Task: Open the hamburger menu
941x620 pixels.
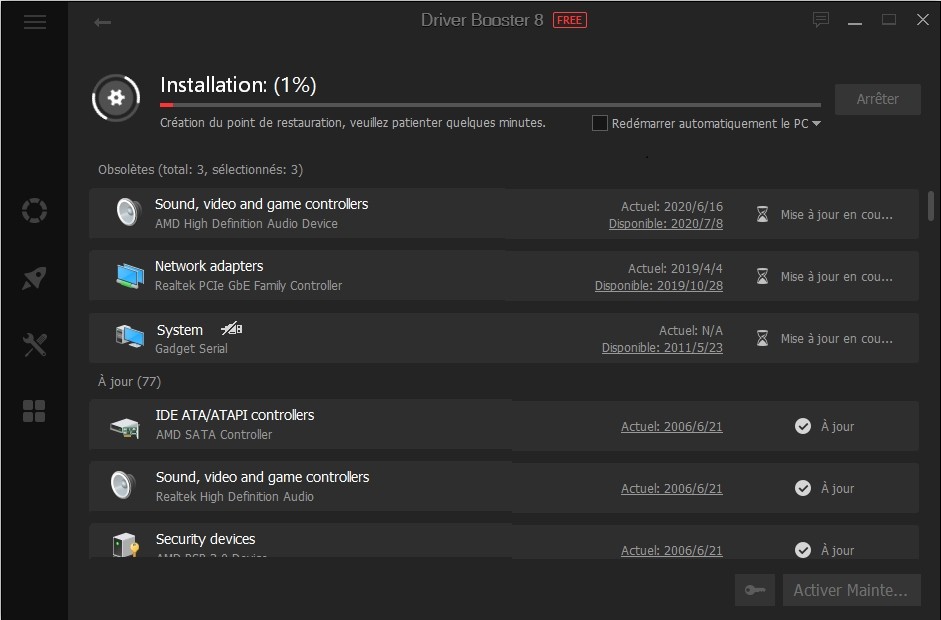Action: point(35,23)
